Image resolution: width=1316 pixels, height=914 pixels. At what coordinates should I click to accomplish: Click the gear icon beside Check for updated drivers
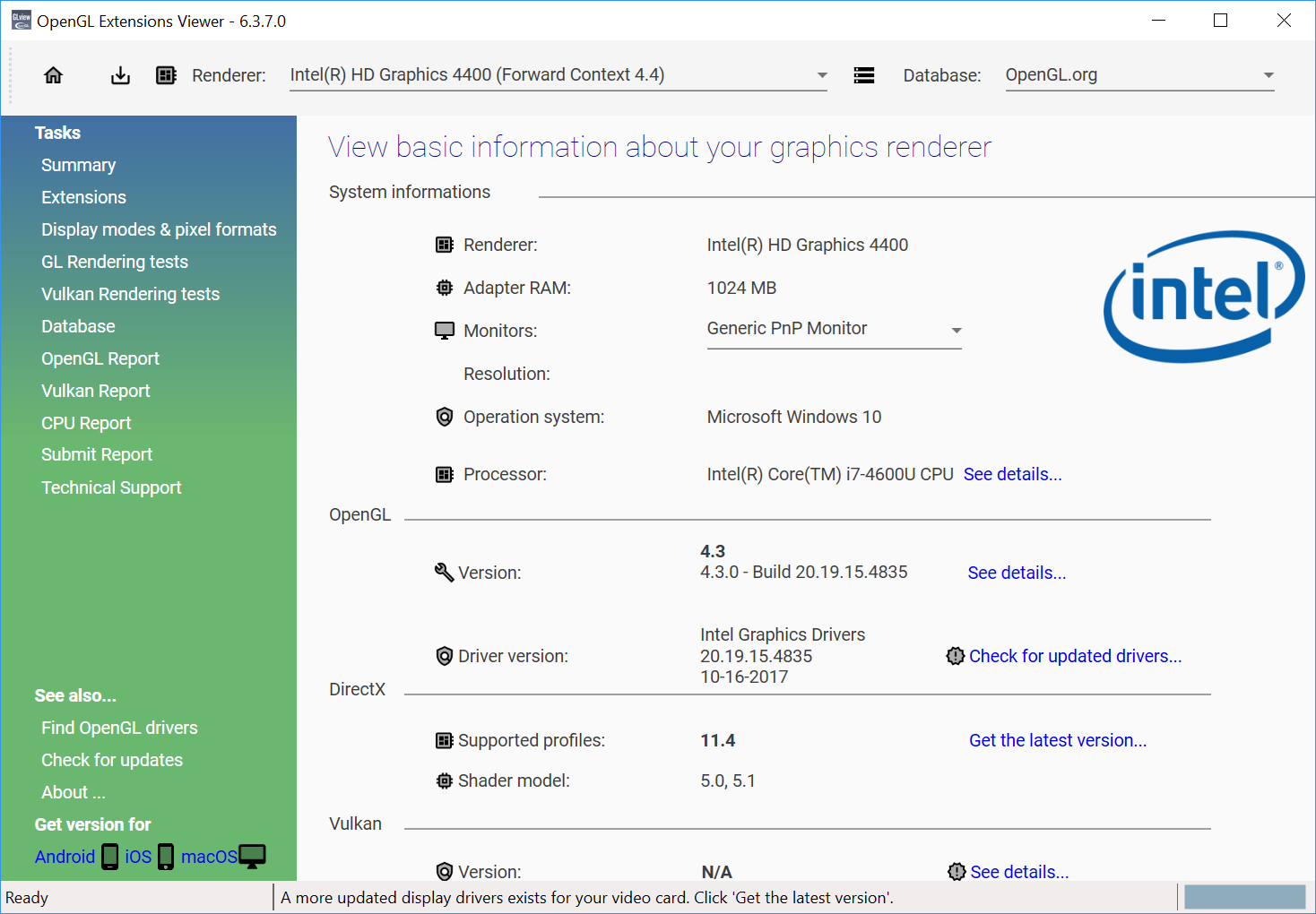coord(956,656)
